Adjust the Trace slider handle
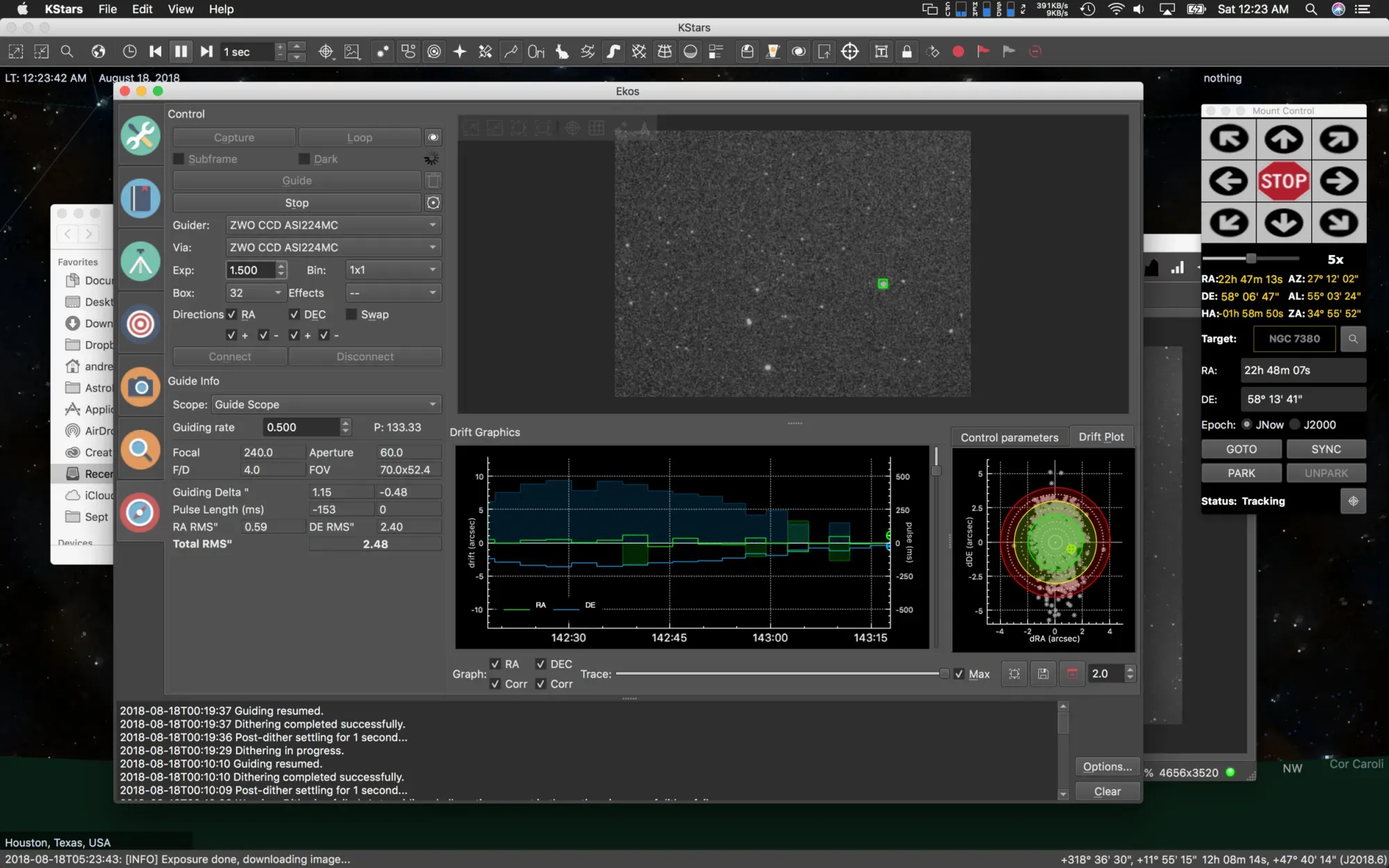 pyautogui.click(x=944, y=674)
